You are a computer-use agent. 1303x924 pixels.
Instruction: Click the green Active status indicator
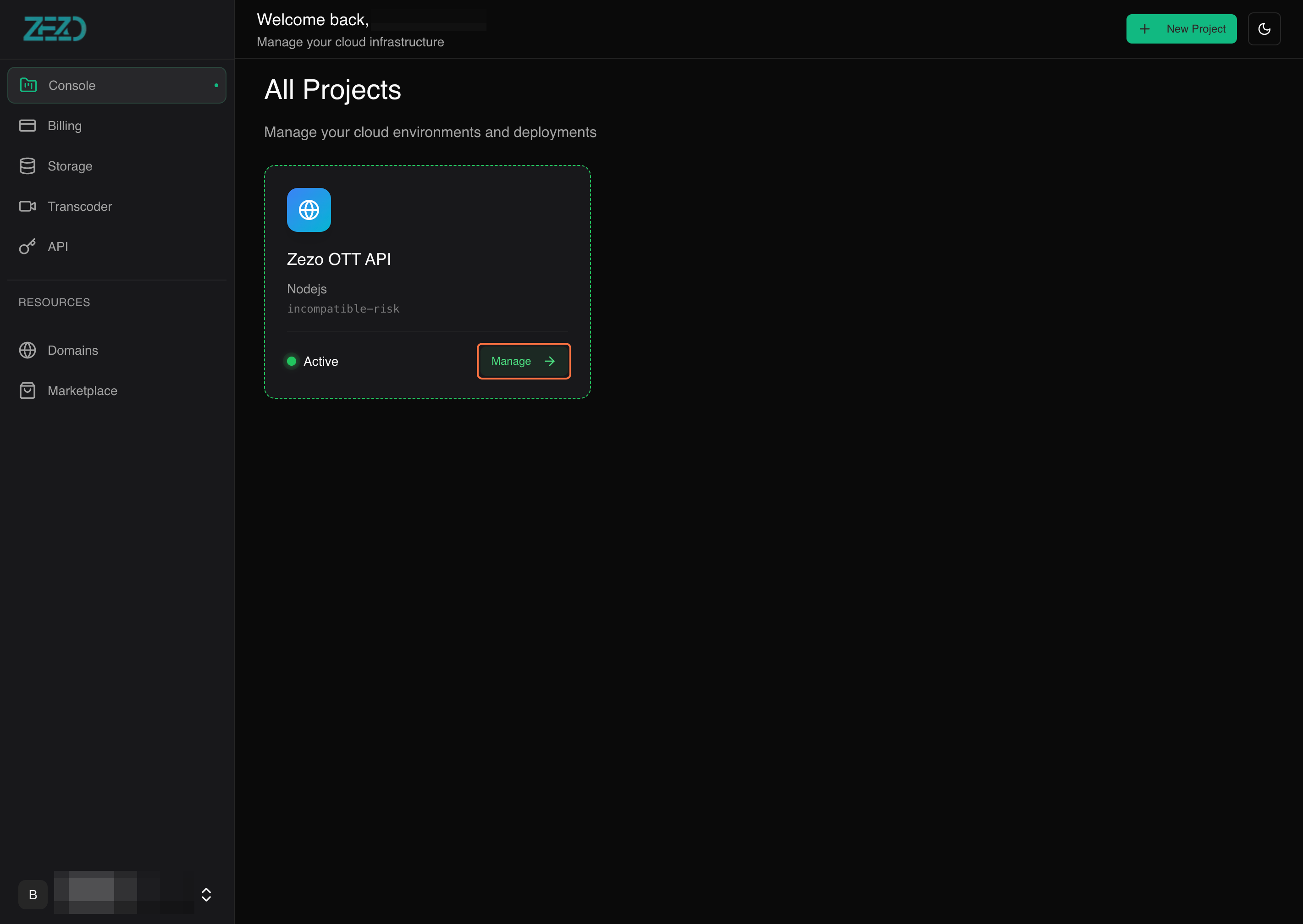pyautogui.click(x=291, y=361)
